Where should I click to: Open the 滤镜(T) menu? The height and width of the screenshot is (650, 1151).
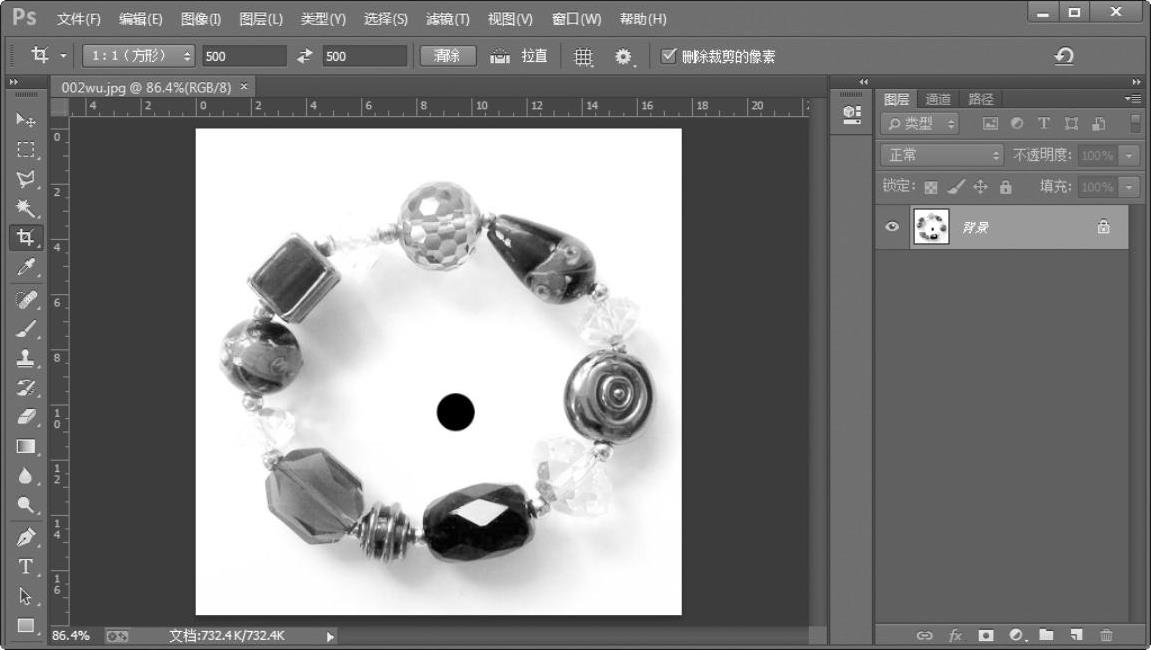click(x=447, y=19)
